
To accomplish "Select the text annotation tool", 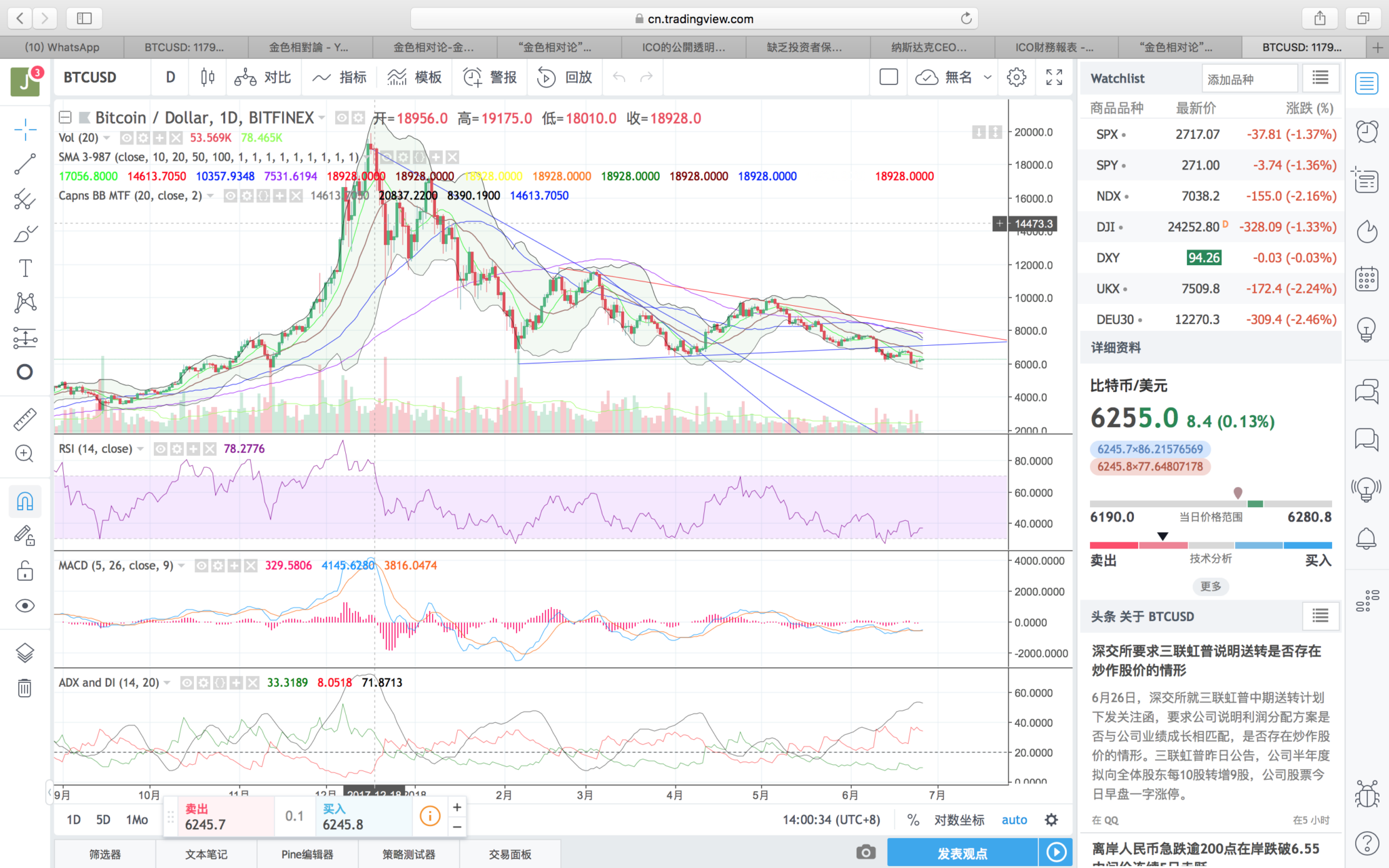I will coord(25,269).
